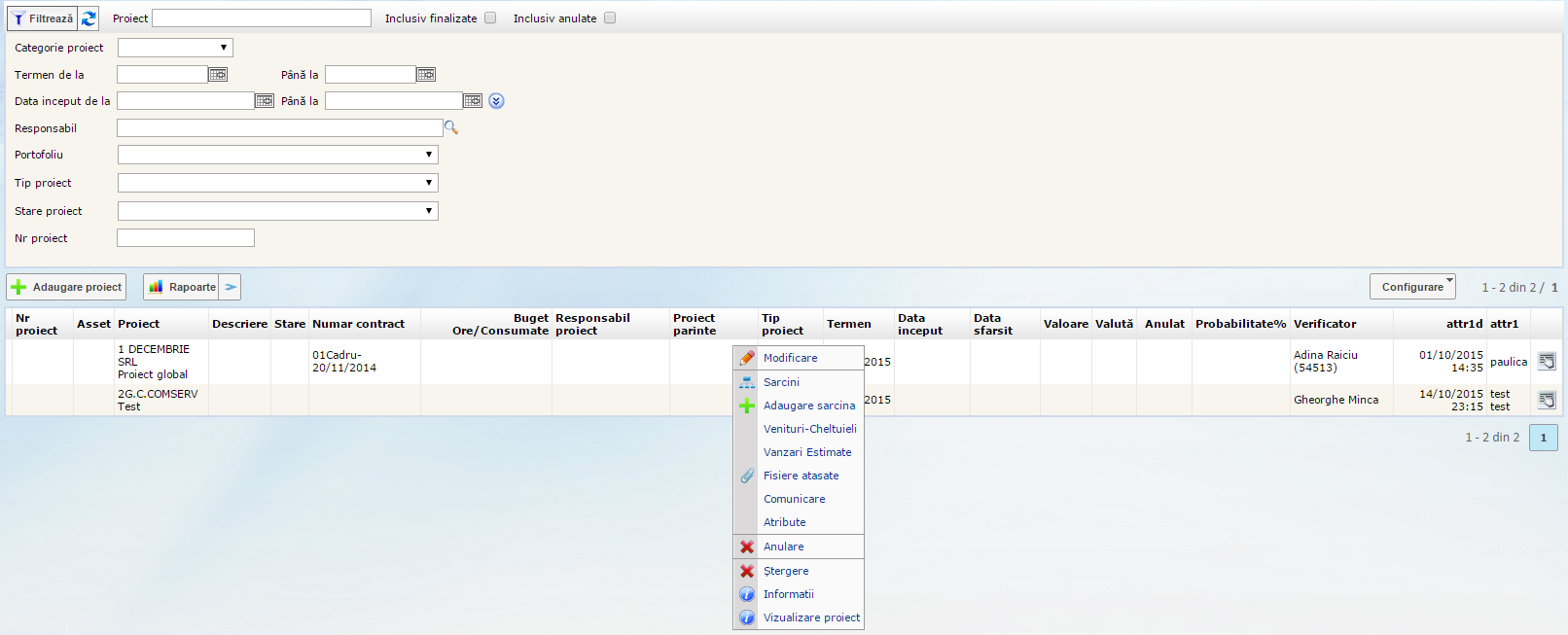Image resolution: width=1568 pixels, height=635 pixels.
Task: Open row actions icon for 2G.C.COMSERV row
Action: pos(1546,400)
